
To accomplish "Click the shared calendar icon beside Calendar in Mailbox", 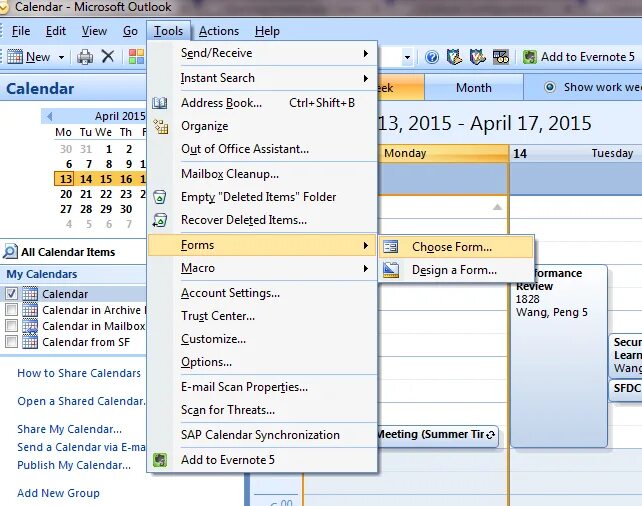I will pyautogui.click(x=30, y=326).
